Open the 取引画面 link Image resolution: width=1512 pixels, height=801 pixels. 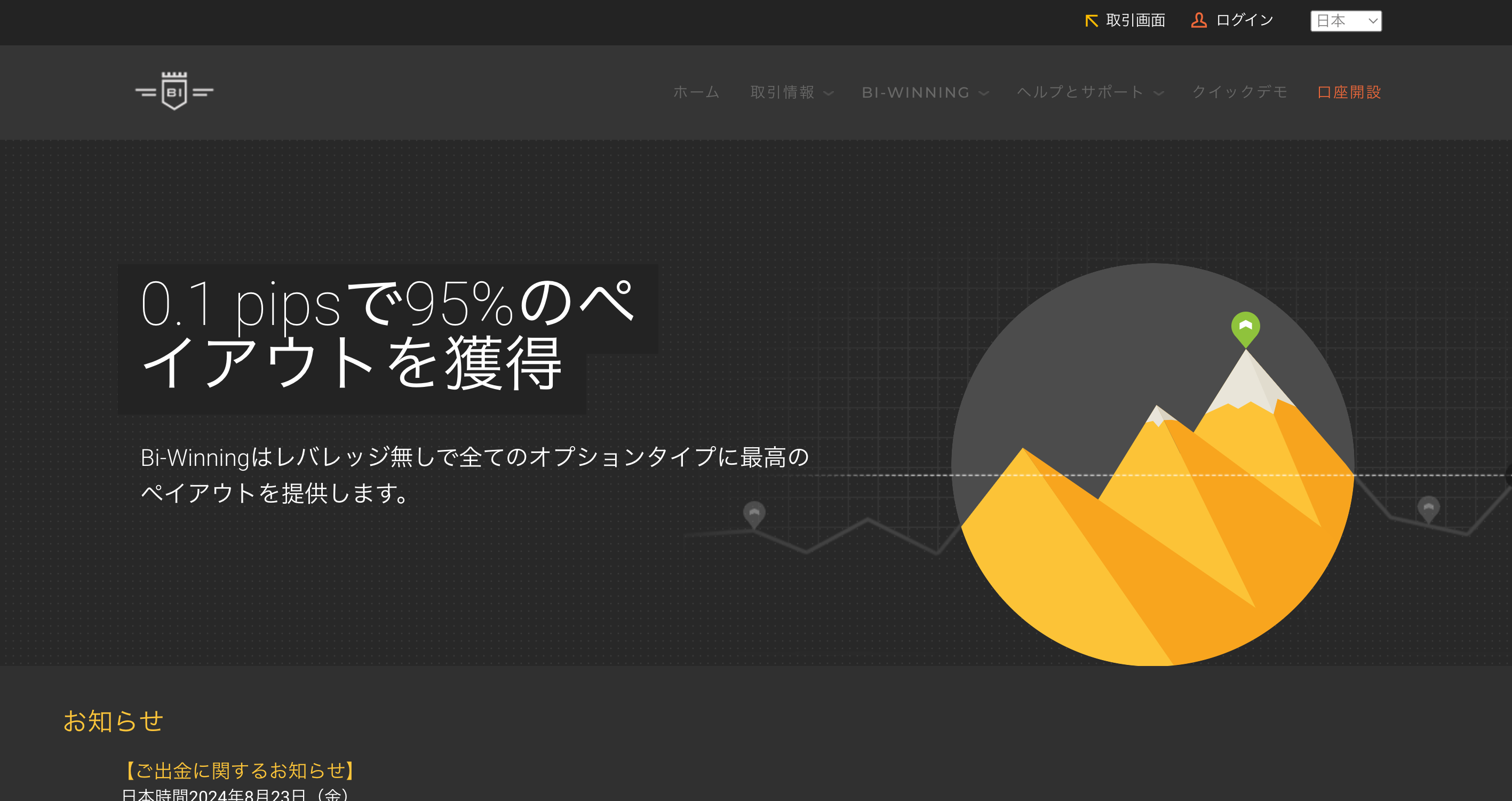[x=1135, y=21]
